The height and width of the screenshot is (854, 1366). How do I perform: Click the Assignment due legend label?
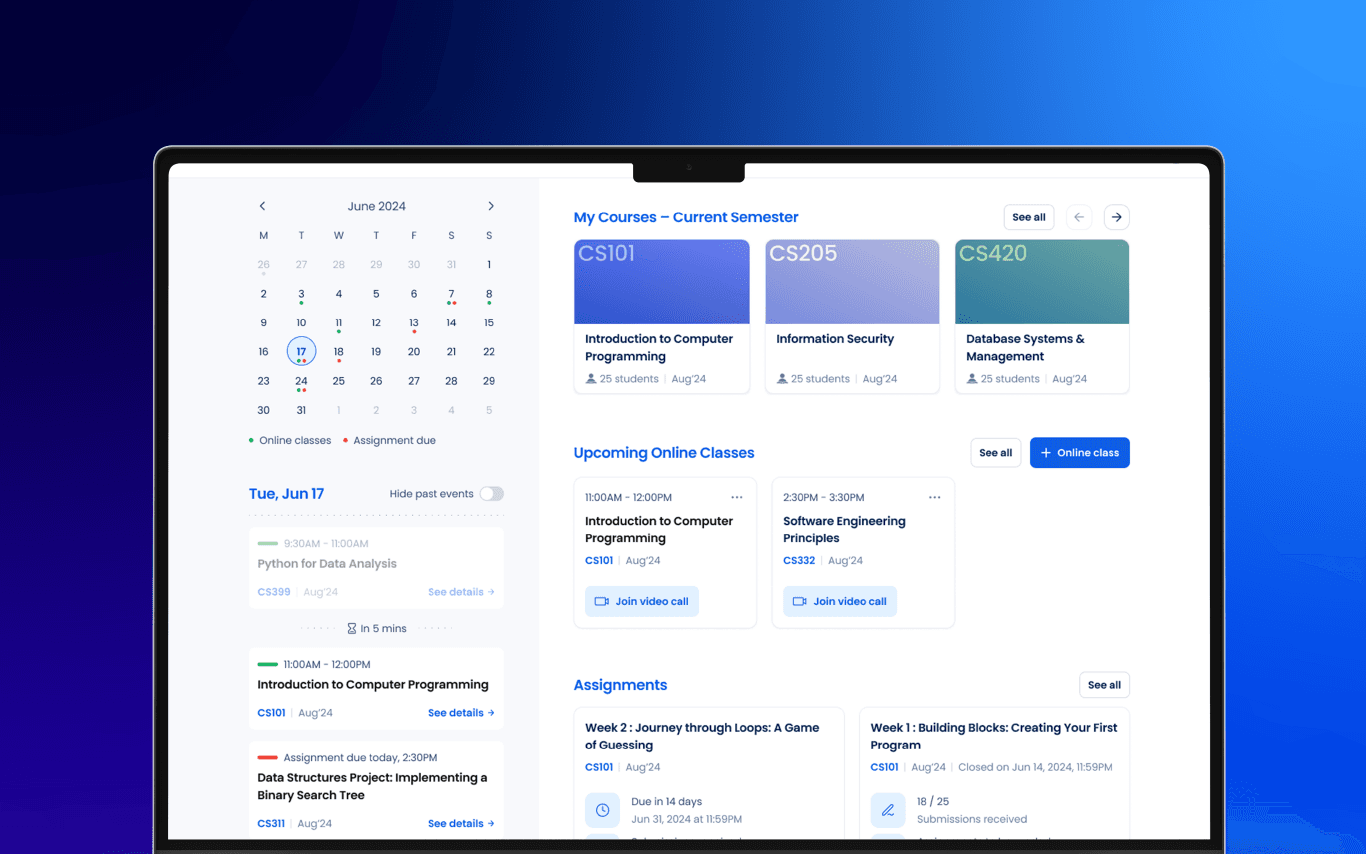coord(395,440)
